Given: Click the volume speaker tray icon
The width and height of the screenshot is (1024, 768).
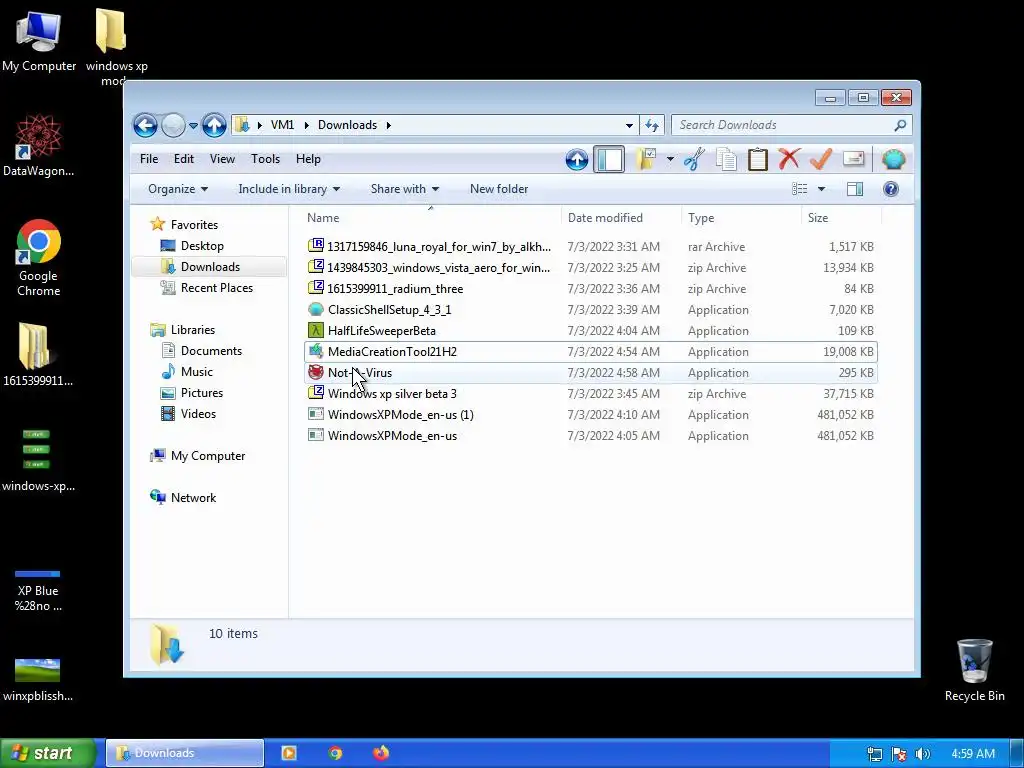Looking at the screenshot, I should click(922, 754).
